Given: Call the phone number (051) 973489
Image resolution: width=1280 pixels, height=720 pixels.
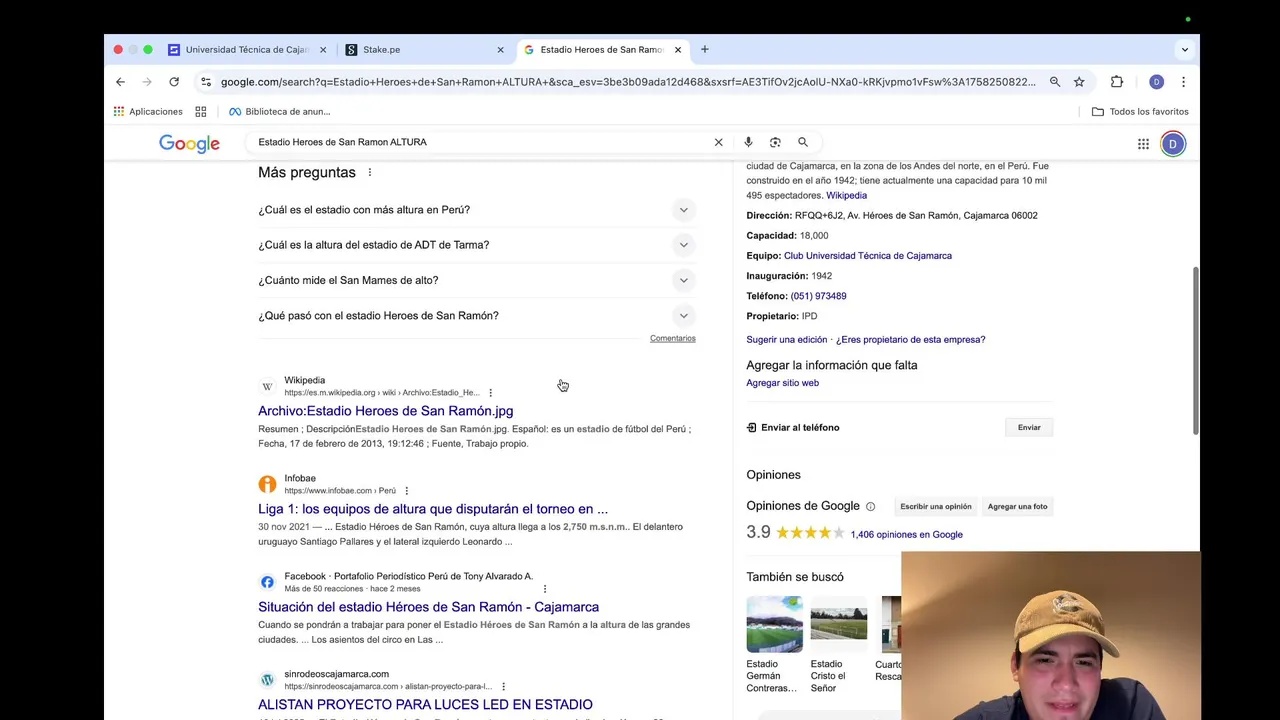Looking at the screenshot, I should point(818,296).
